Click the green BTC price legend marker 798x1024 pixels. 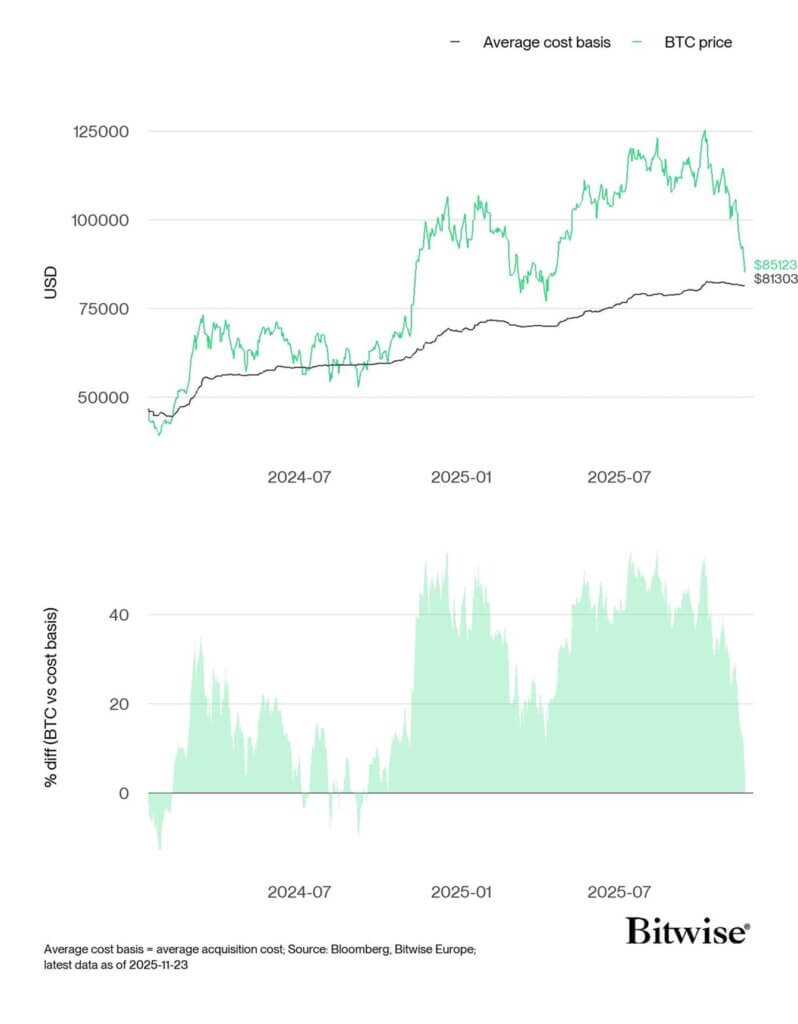[634, 43]
